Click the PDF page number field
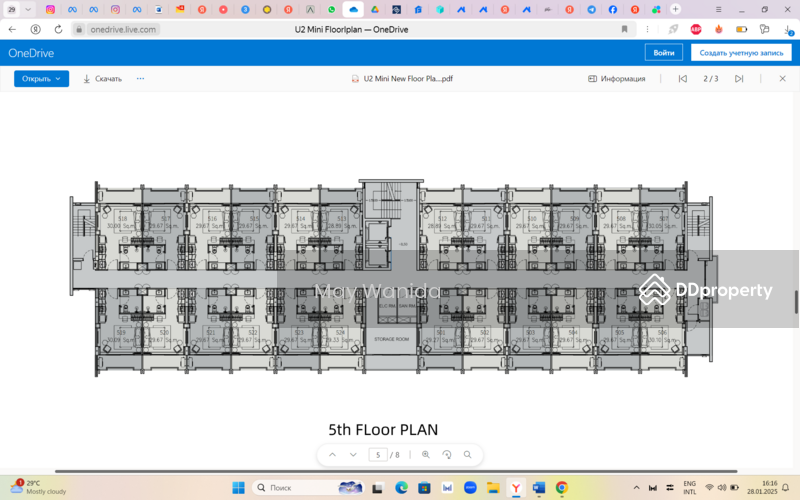 378,455
